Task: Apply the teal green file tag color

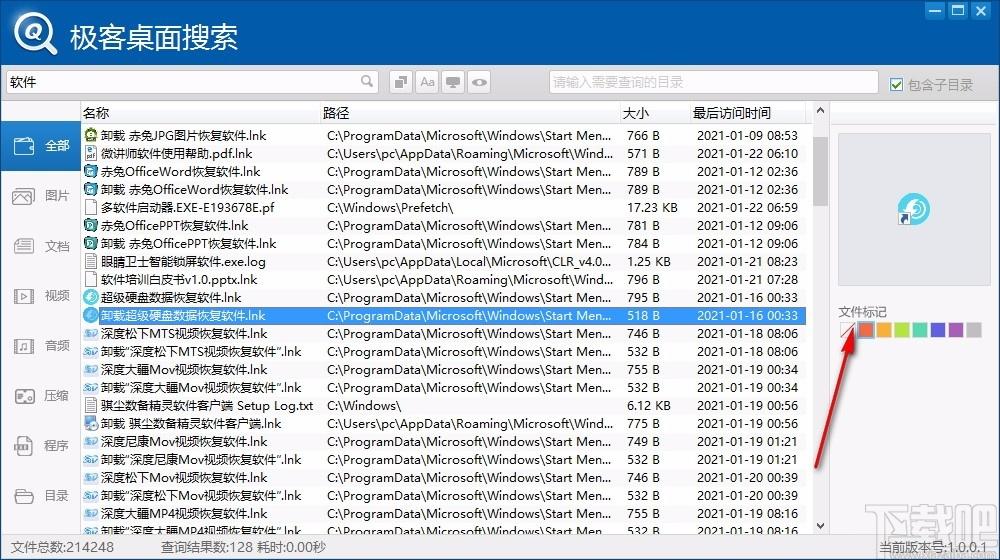Action: [x=920, y=330]
